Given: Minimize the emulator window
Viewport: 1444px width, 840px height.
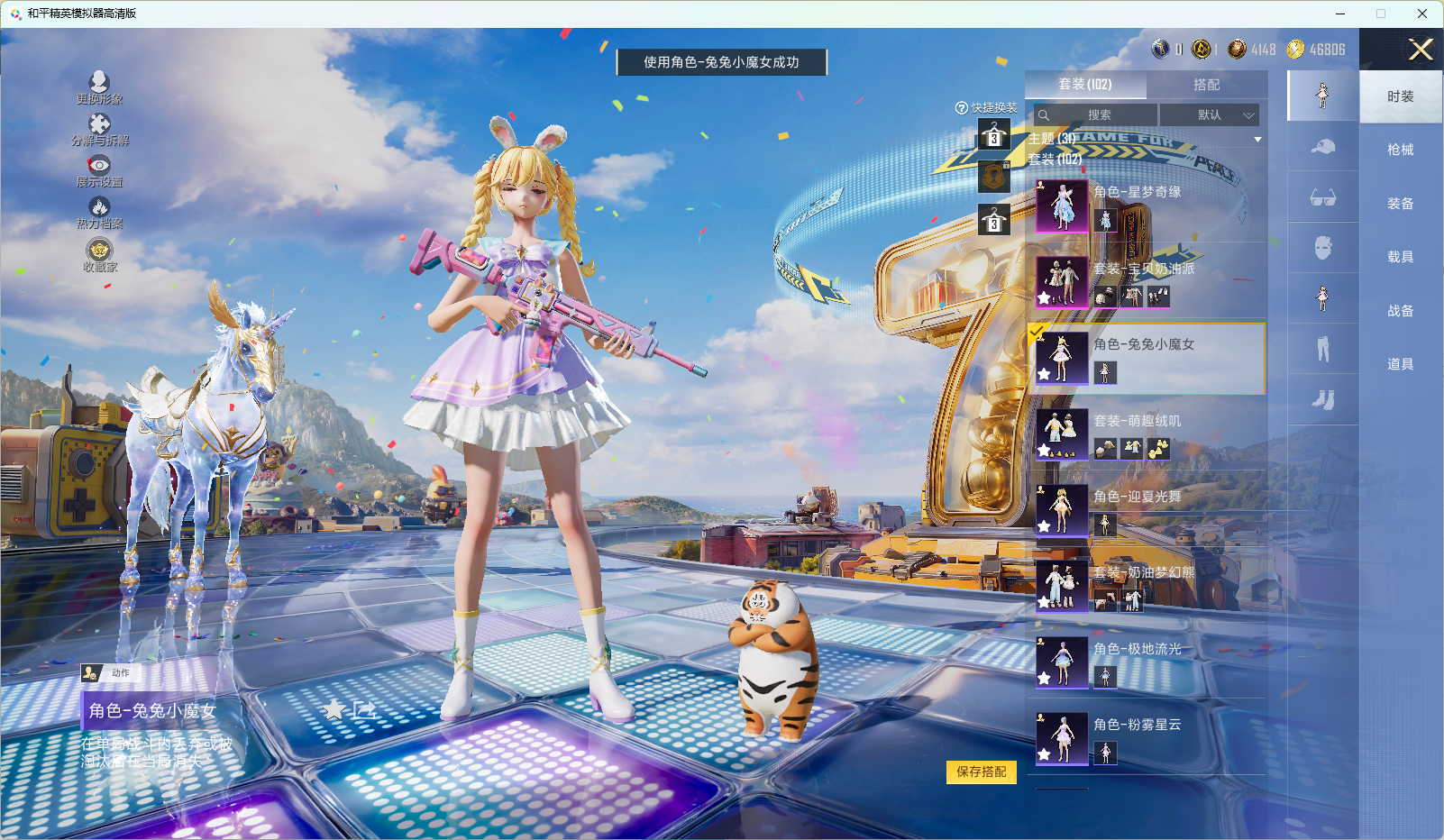Looking at the screenshot, I should [1340, 14].
